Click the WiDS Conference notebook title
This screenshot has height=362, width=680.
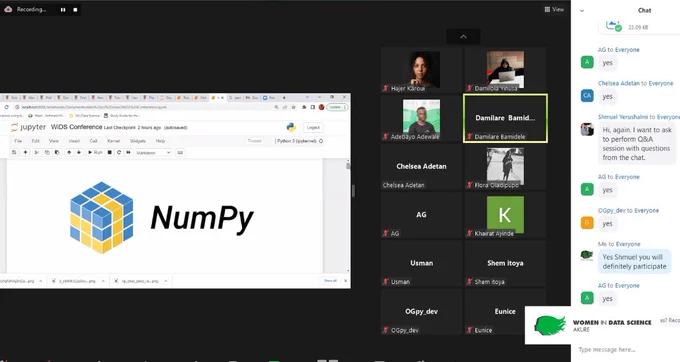[x=76, y=127]
